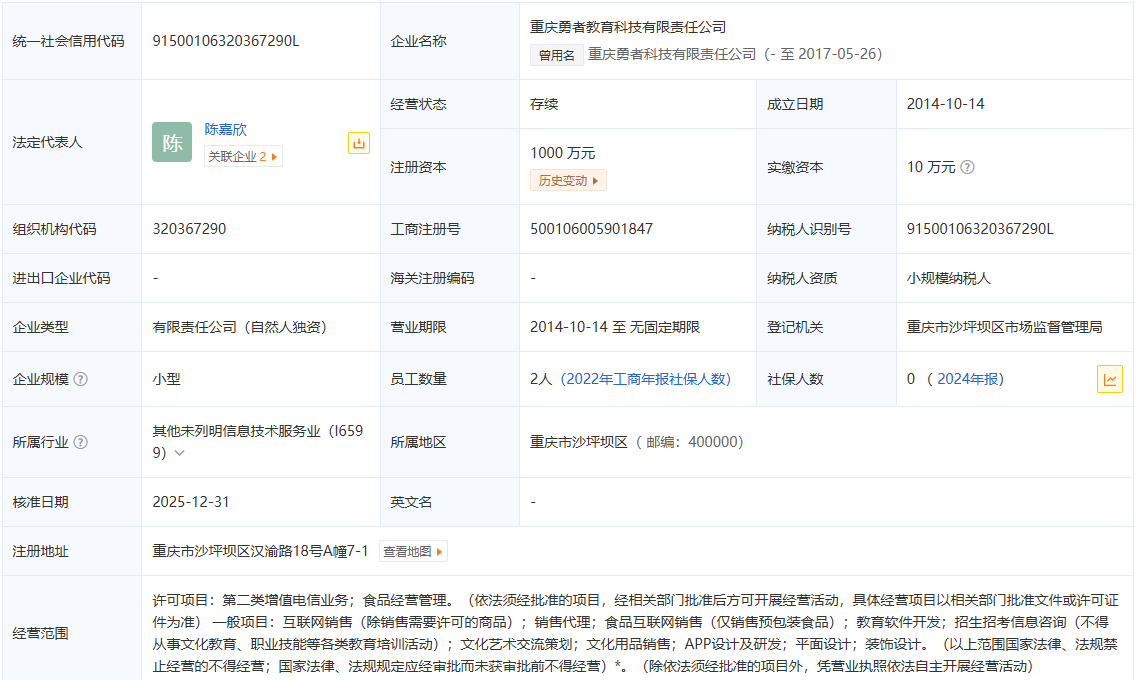Click the organization code 320367290
1139x680 pixels.
click(190, 229)
